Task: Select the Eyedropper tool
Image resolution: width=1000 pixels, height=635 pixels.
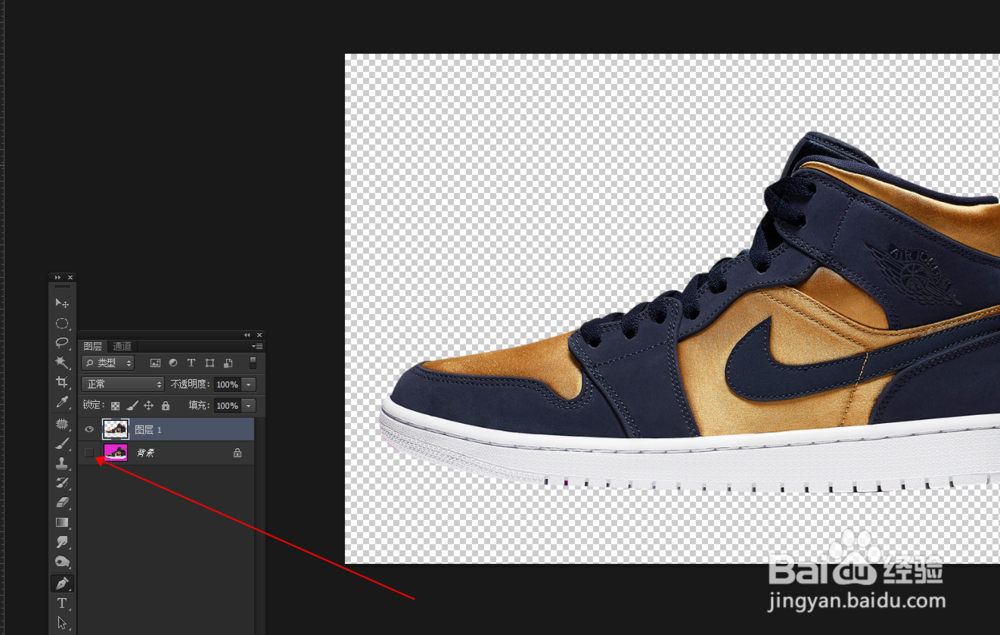Action: (x=62, y=402)
